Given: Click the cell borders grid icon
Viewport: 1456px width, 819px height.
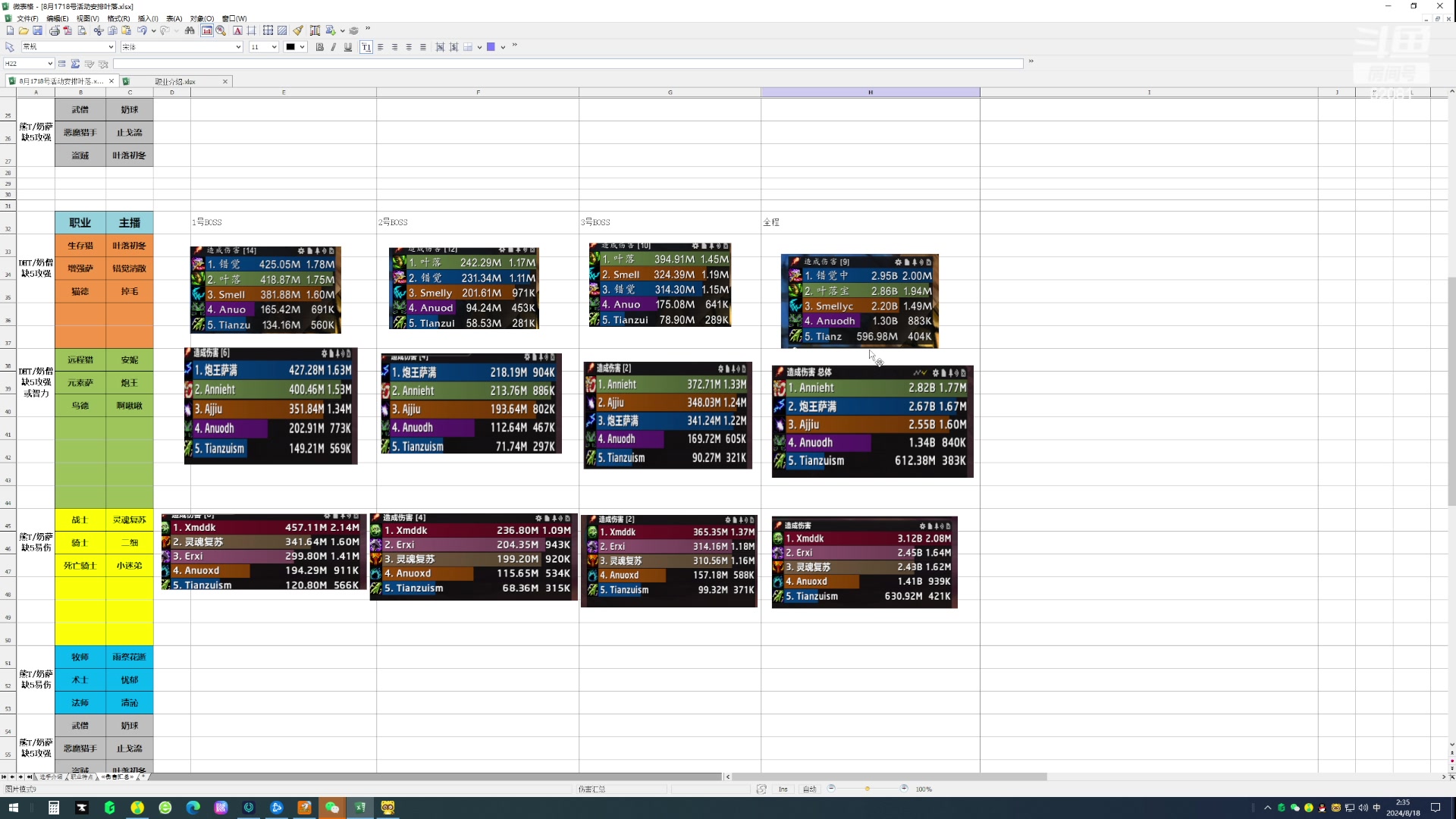Looking at the screenshot, I should coord(268,30).
